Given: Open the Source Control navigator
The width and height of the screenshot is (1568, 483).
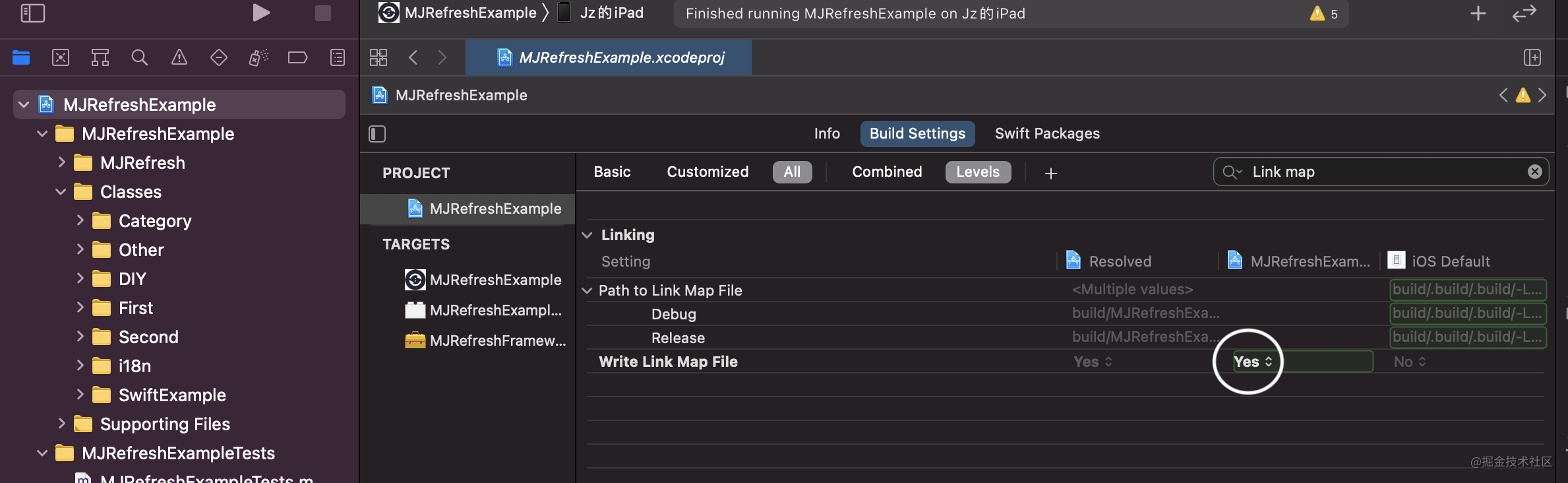Looking at the screenshot, I should coord(61,58).
